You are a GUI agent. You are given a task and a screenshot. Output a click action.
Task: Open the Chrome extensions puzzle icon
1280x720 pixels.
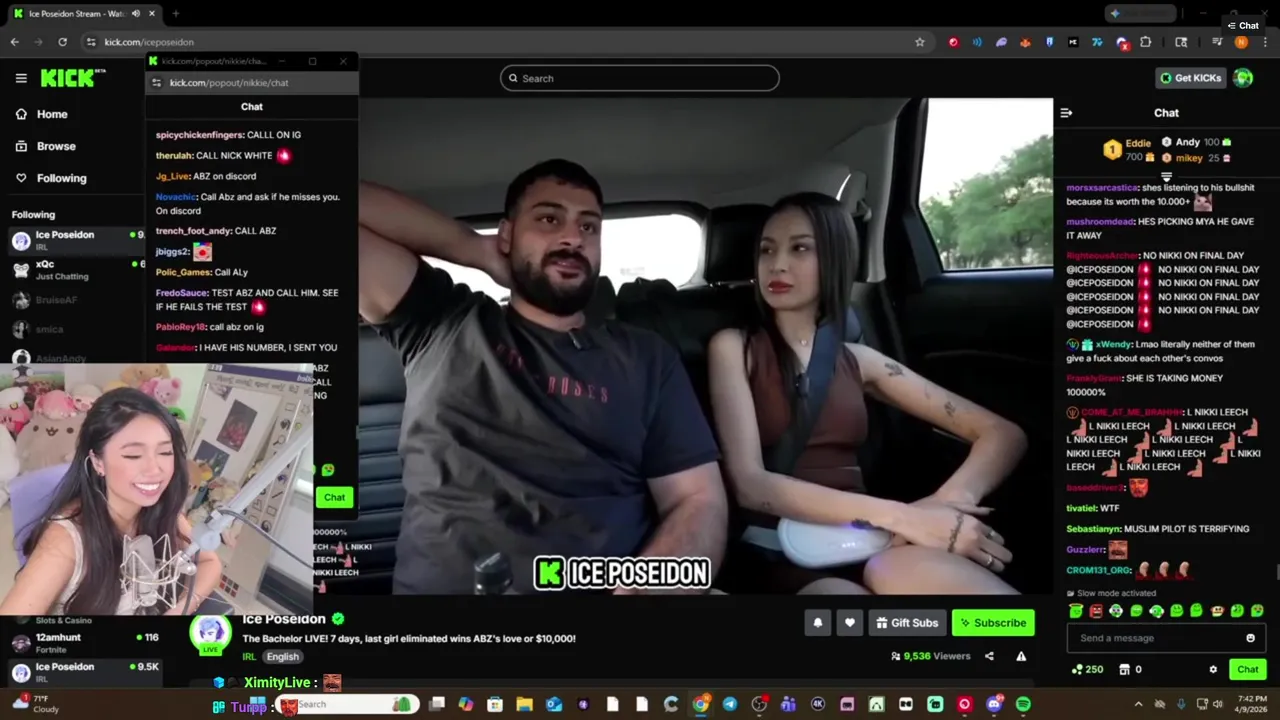tap(1146, 42)
